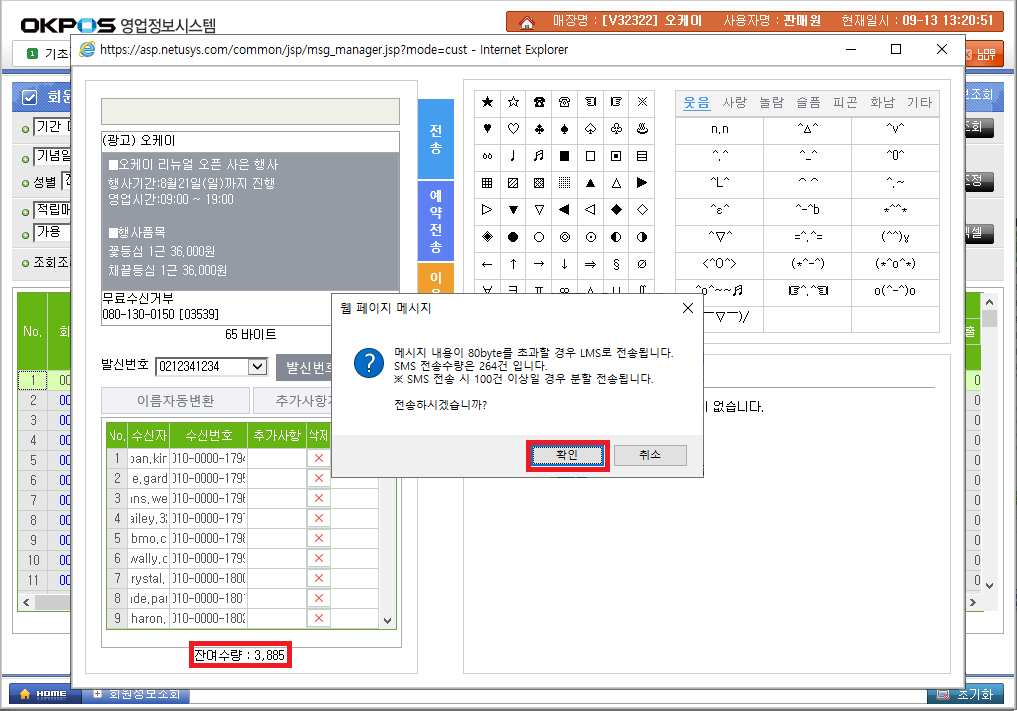Insert the ^_^ smile emoticon
The width and height of the screenshot is (1017, 711).
point(807,156)
